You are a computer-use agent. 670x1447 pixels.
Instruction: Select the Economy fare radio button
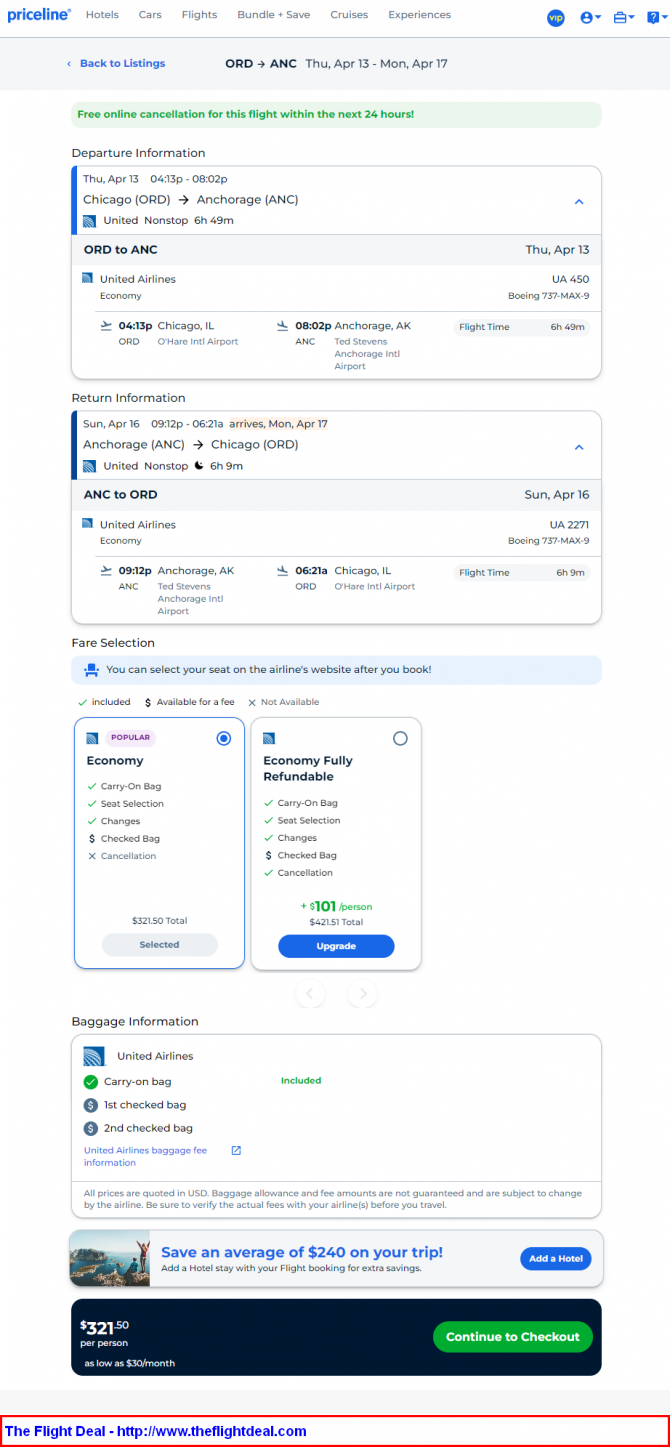click(223, 738)
